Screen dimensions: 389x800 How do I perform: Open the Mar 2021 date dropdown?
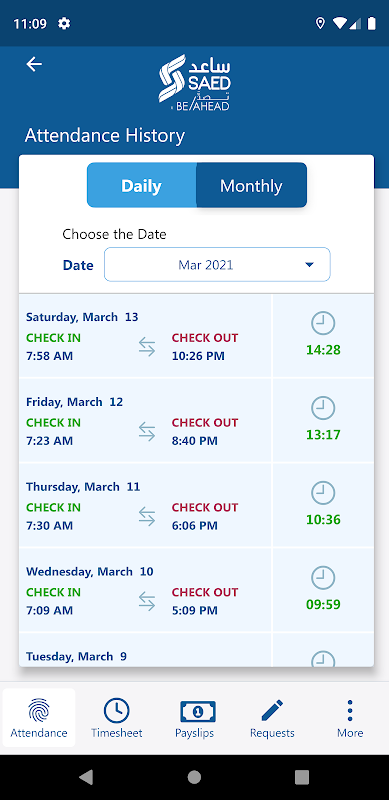click(x=217, y=264)
